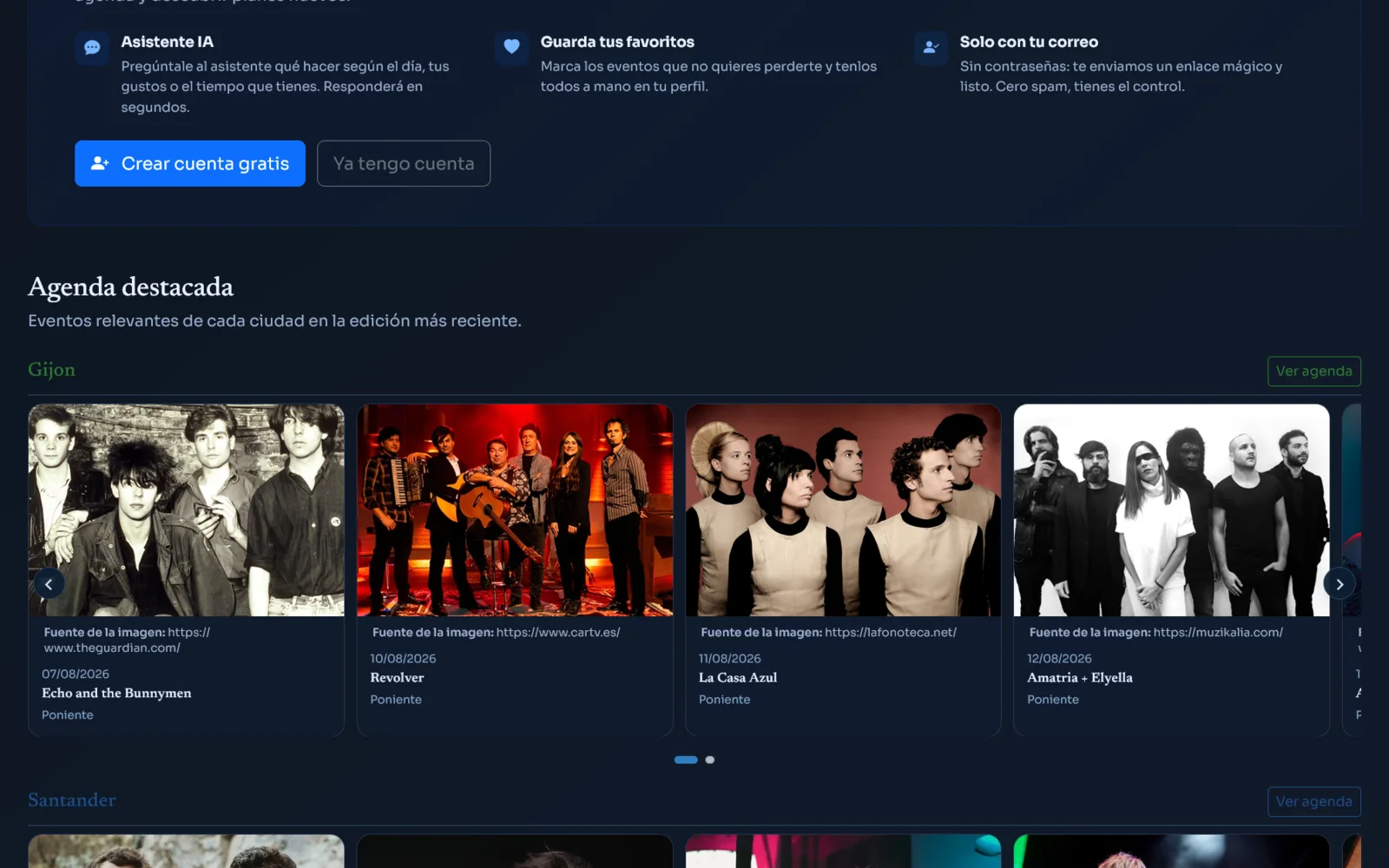
Task: Click the La Casa Azul event title
Action: pyautogui.click(x=738, y=677)
